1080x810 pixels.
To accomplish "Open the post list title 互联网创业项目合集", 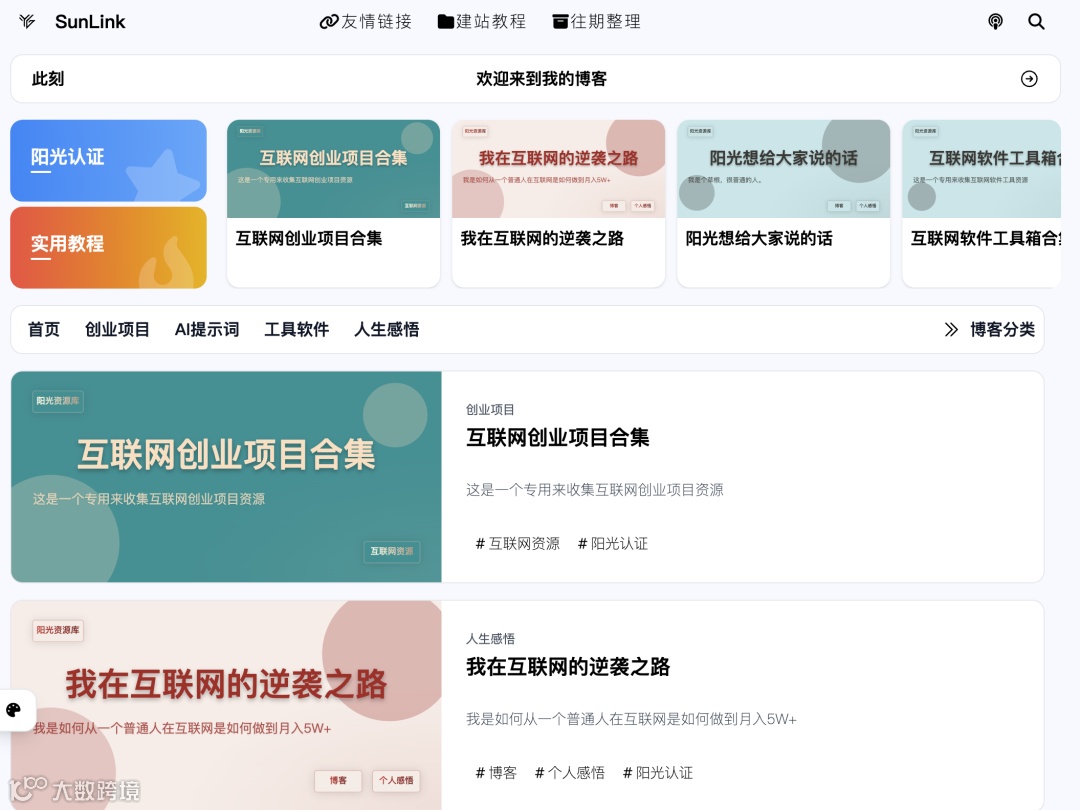I will tap(557, 437).
